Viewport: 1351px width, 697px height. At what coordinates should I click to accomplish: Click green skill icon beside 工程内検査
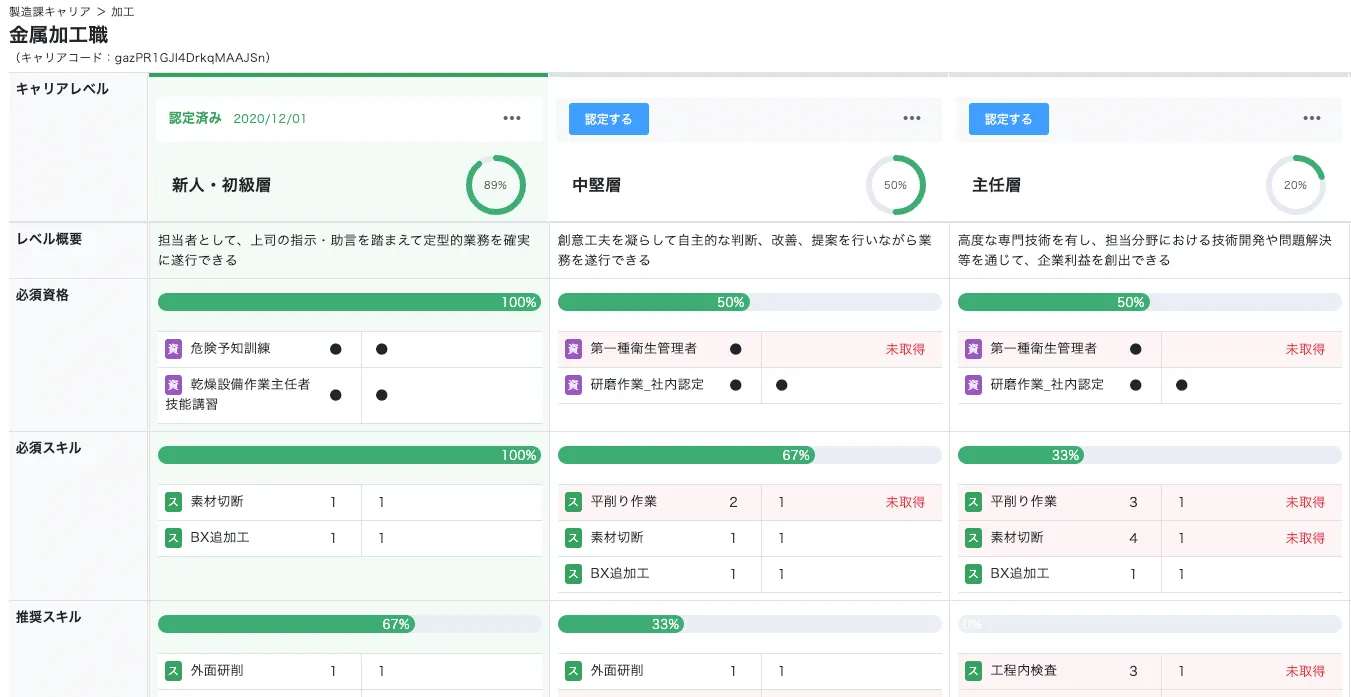click(x=973, y=671)
